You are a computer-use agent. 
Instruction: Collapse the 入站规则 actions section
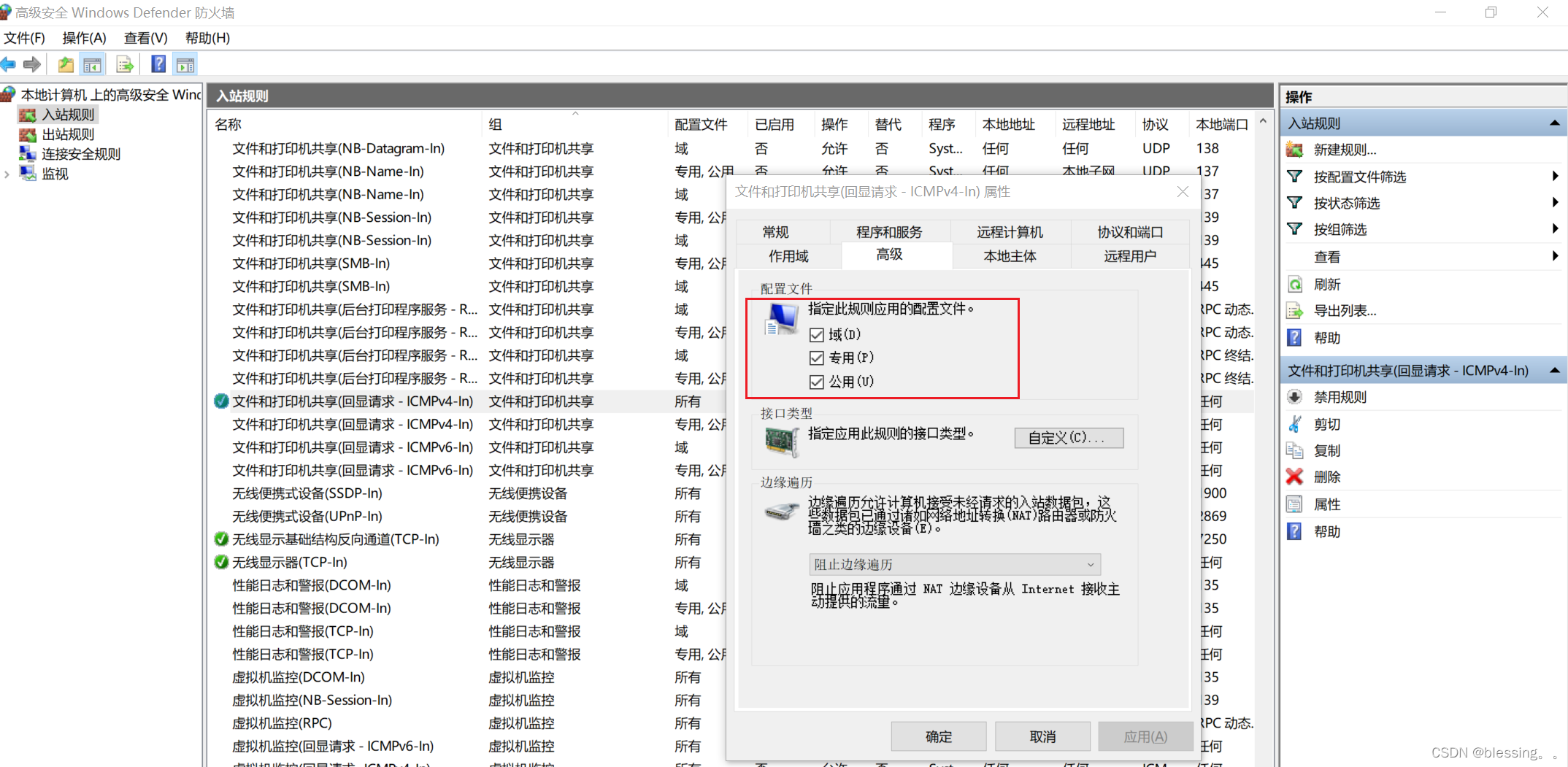tap(1553, 123)
